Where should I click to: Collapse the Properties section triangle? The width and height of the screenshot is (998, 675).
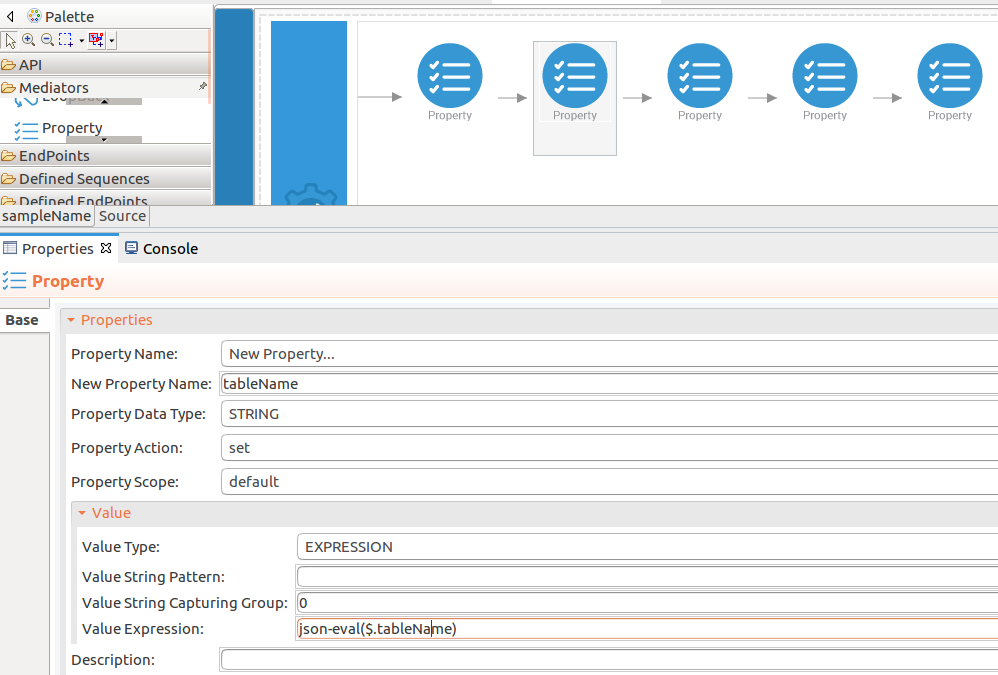pyautogui.click(x=71, y=320)
